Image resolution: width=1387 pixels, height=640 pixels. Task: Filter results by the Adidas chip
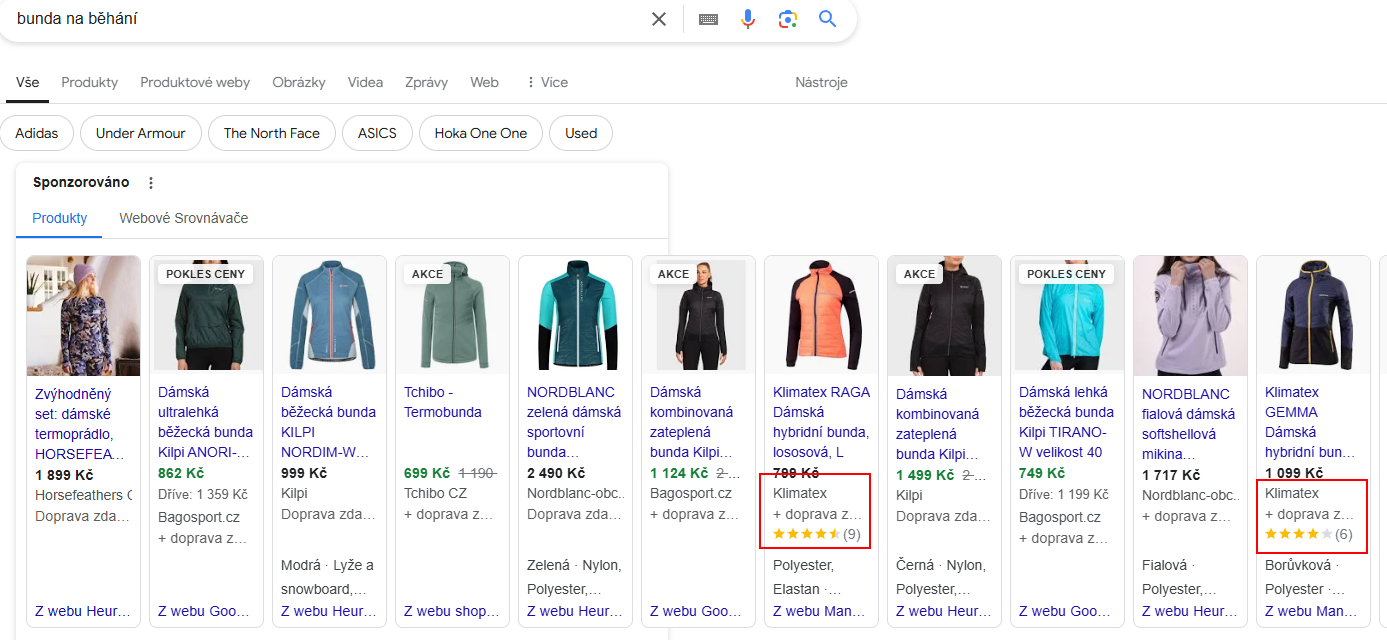click(x=37, y=133)
